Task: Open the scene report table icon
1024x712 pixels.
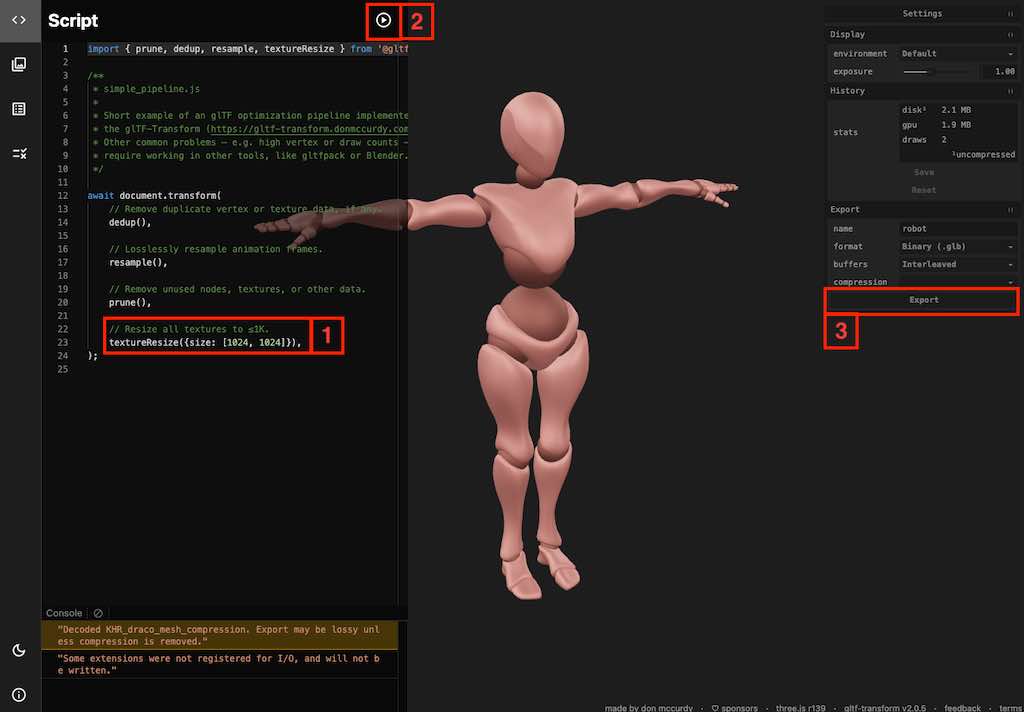Action: pos(19,108)
